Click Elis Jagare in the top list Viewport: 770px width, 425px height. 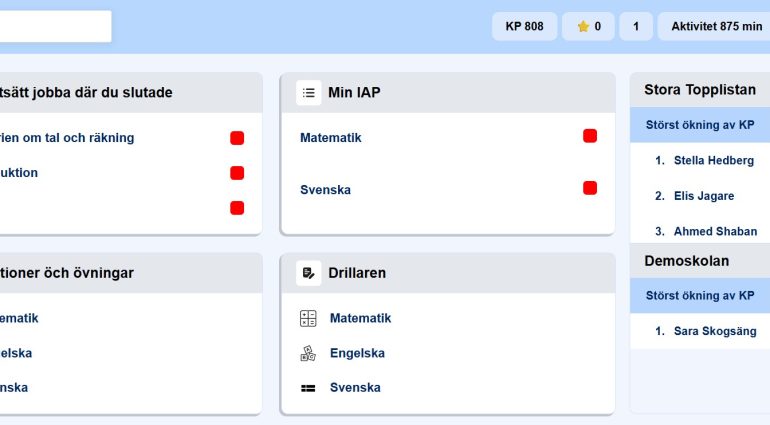[x=703, y=196]
